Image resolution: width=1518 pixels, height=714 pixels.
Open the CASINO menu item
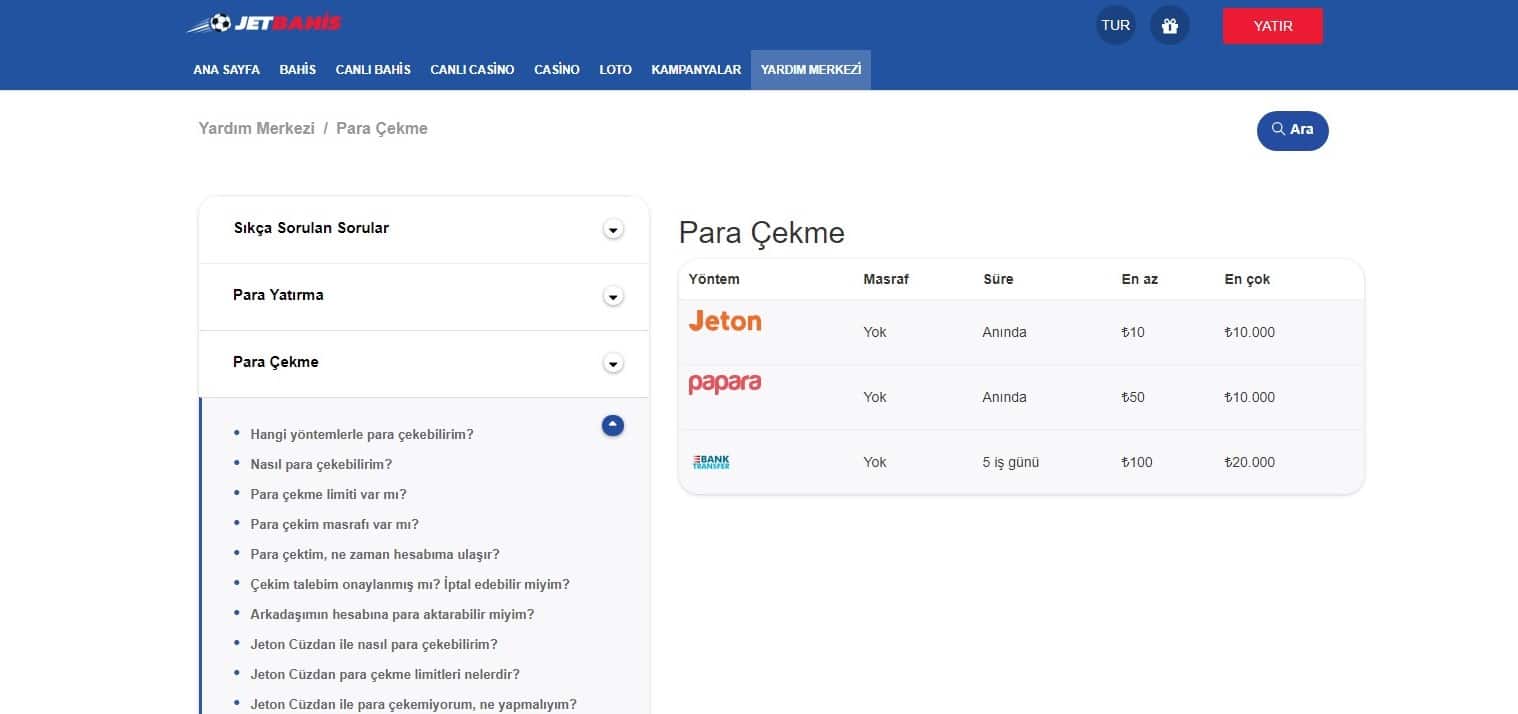pyautogui.click(x=557, y=70)
